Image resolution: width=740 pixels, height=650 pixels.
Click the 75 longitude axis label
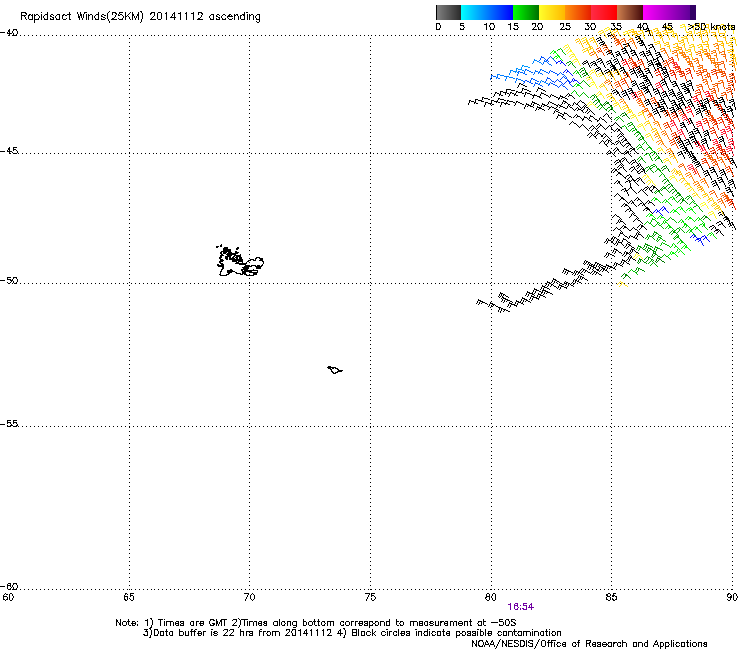370,597
